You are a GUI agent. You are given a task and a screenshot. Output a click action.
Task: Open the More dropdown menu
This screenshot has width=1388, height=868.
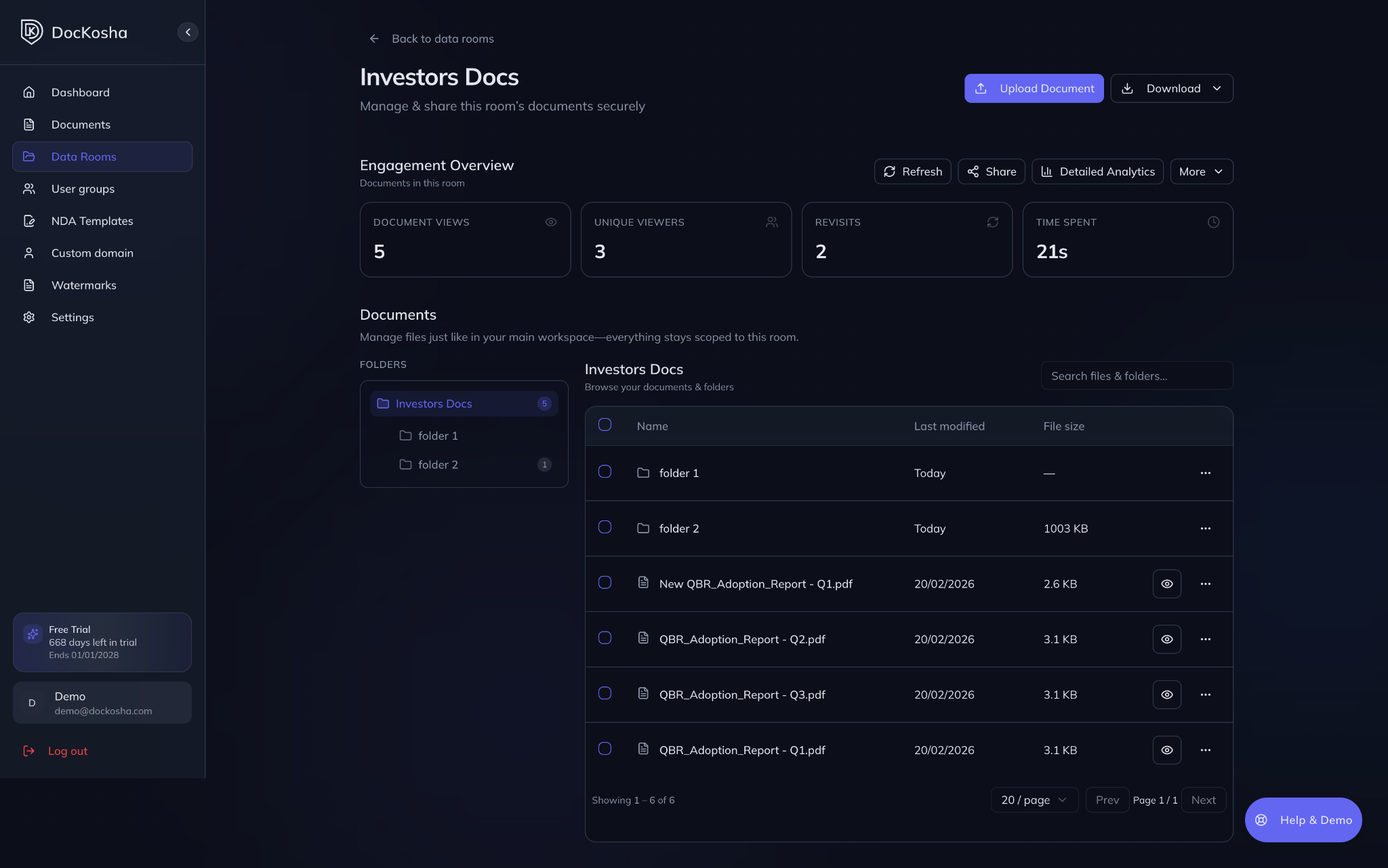click(x=1201, y=171)
